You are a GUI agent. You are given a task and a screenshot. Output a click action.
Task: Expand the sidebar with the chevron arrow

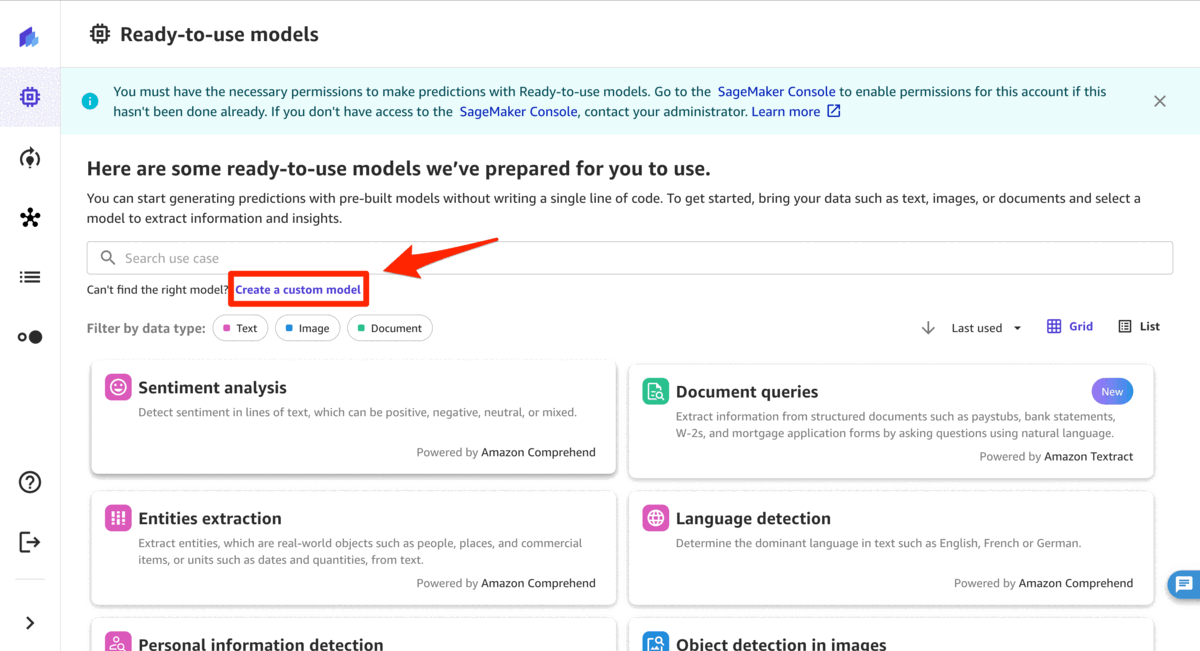(30, 623)
